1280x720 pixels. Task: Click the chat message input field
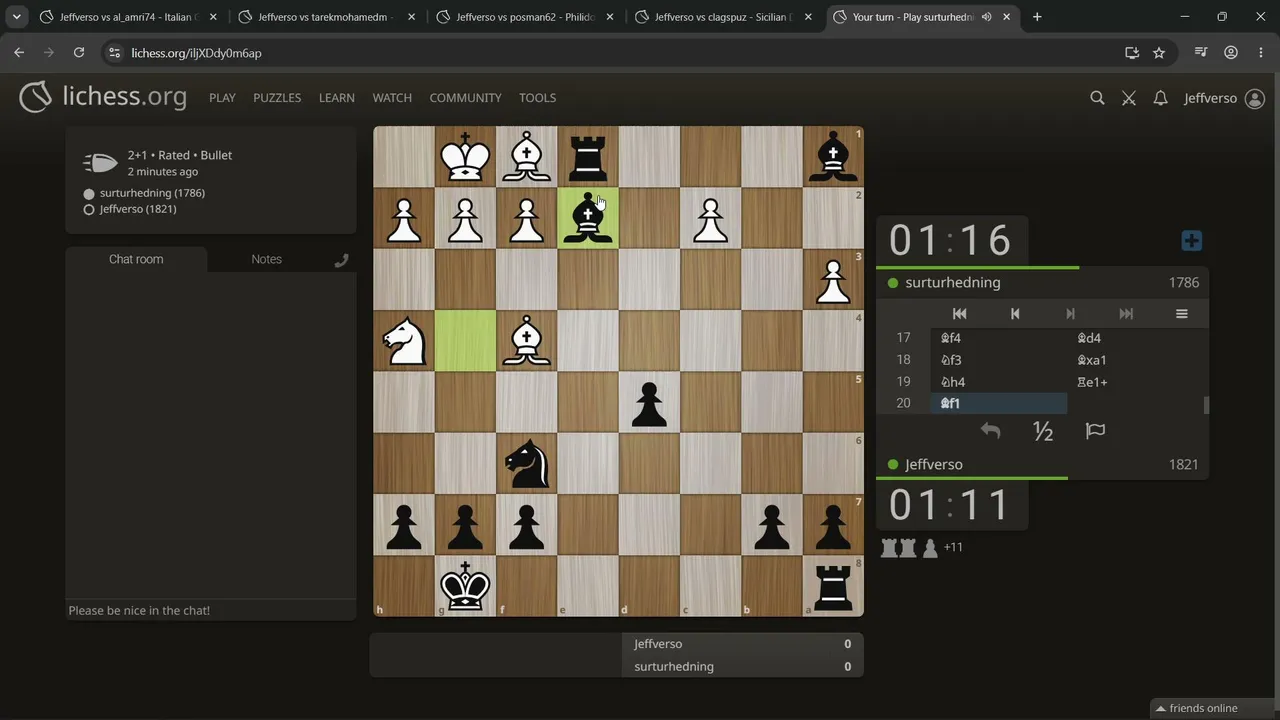point(210,610)
